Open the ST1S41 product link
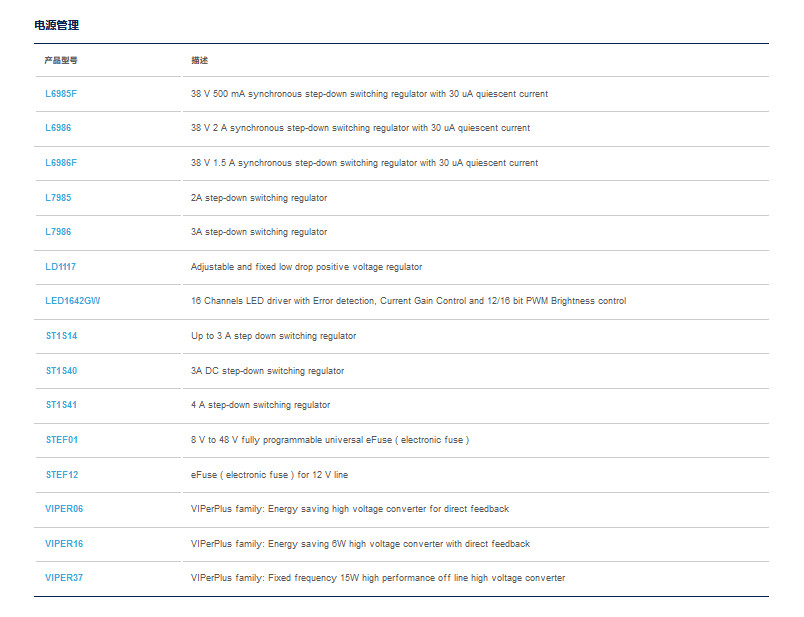804x617 pixels. click(x=61, y=405)
